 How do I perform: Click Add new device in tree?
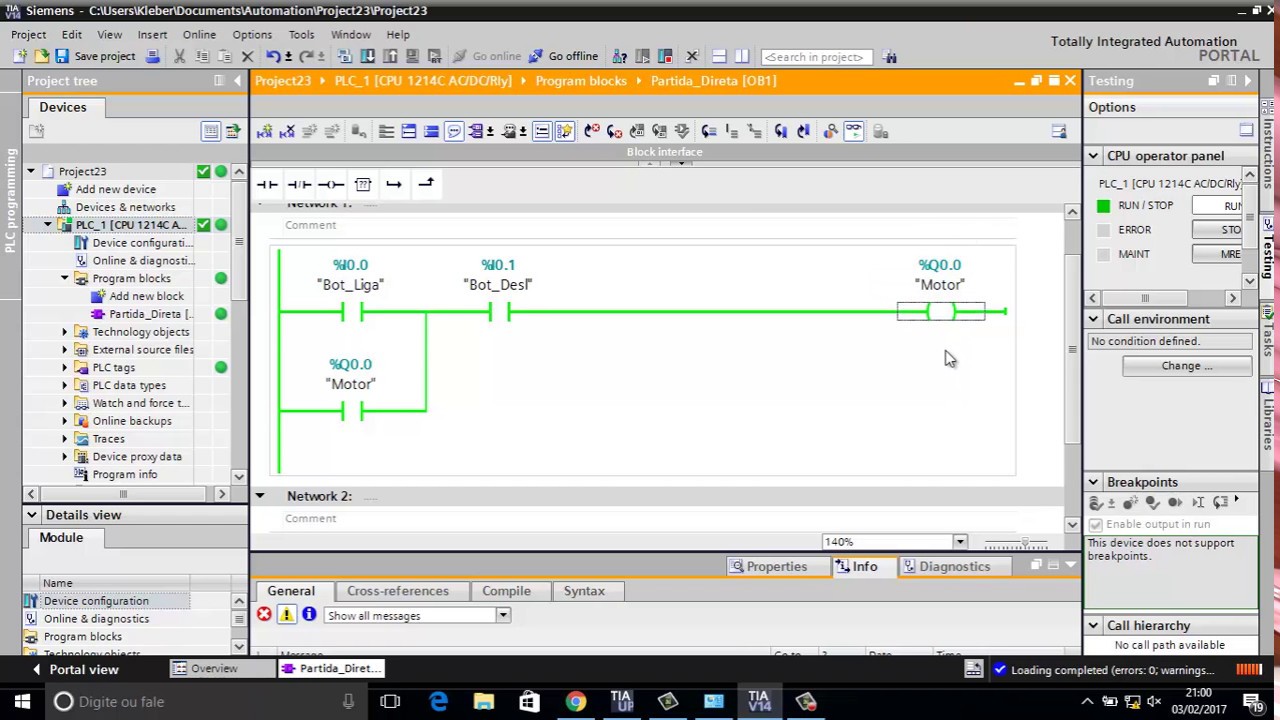pos(116,189)
